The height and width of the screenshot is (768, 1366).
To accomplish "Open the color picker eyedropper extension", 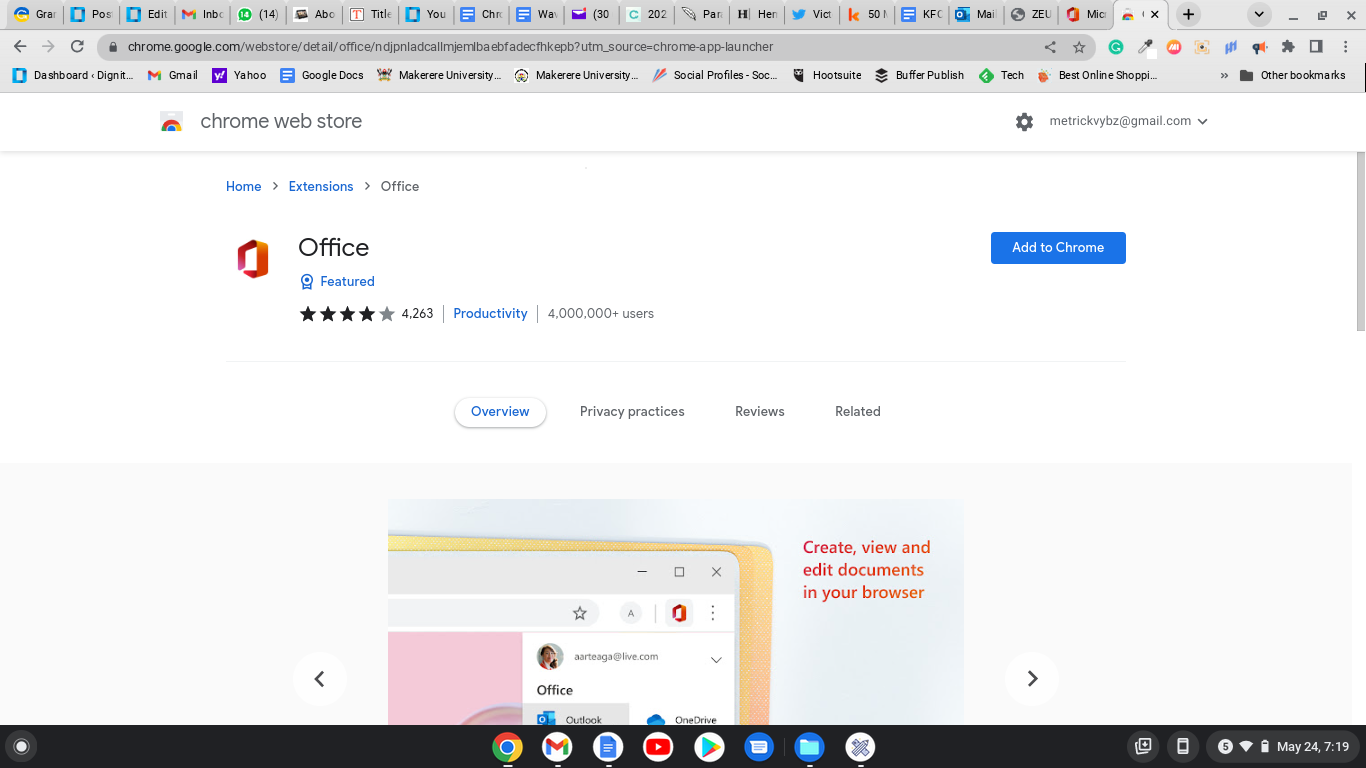I will pyautogui.click(x=1146, y=47).
